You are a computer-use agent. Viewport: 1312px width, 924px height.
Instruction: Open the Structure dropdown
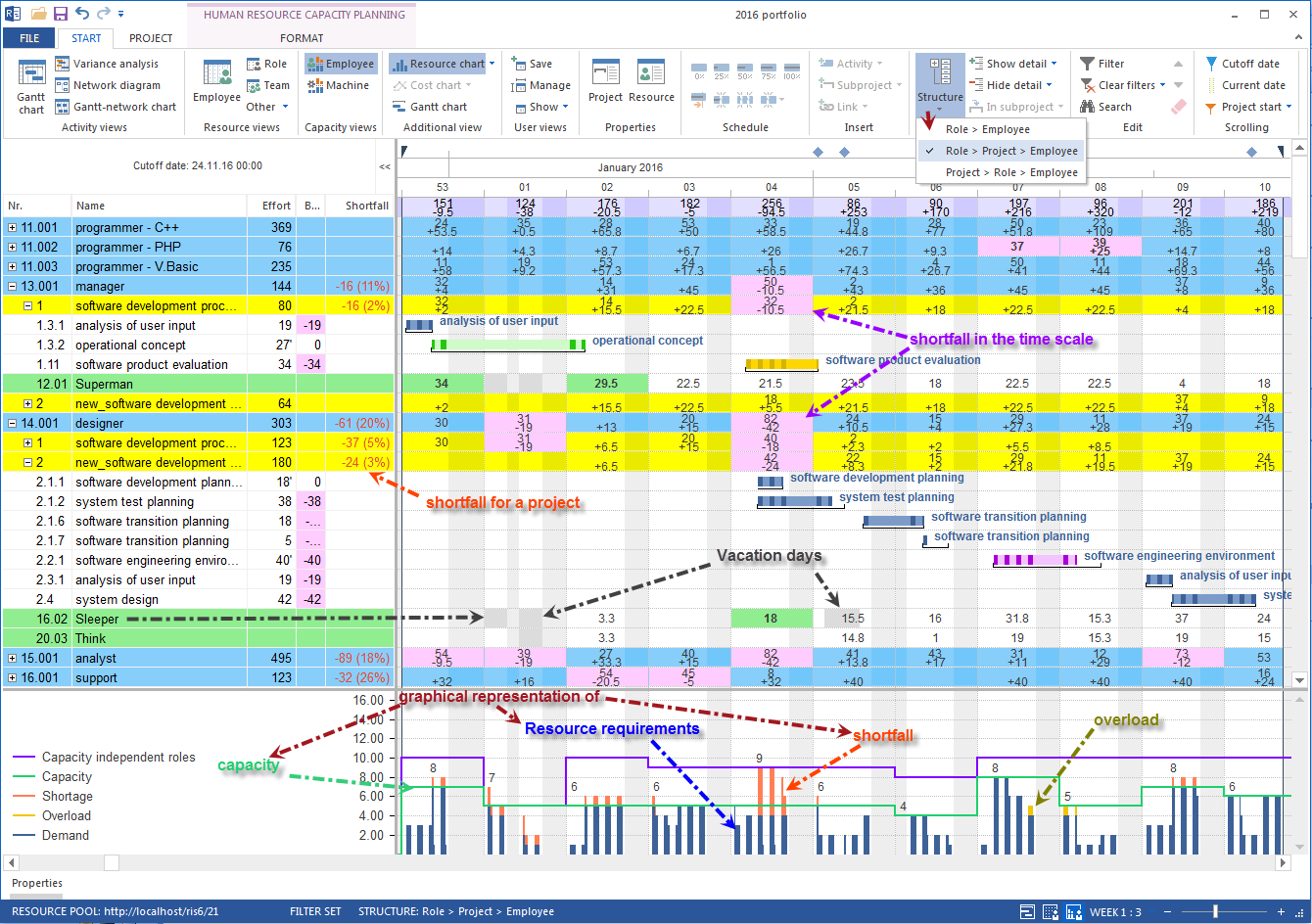point(940,83)
